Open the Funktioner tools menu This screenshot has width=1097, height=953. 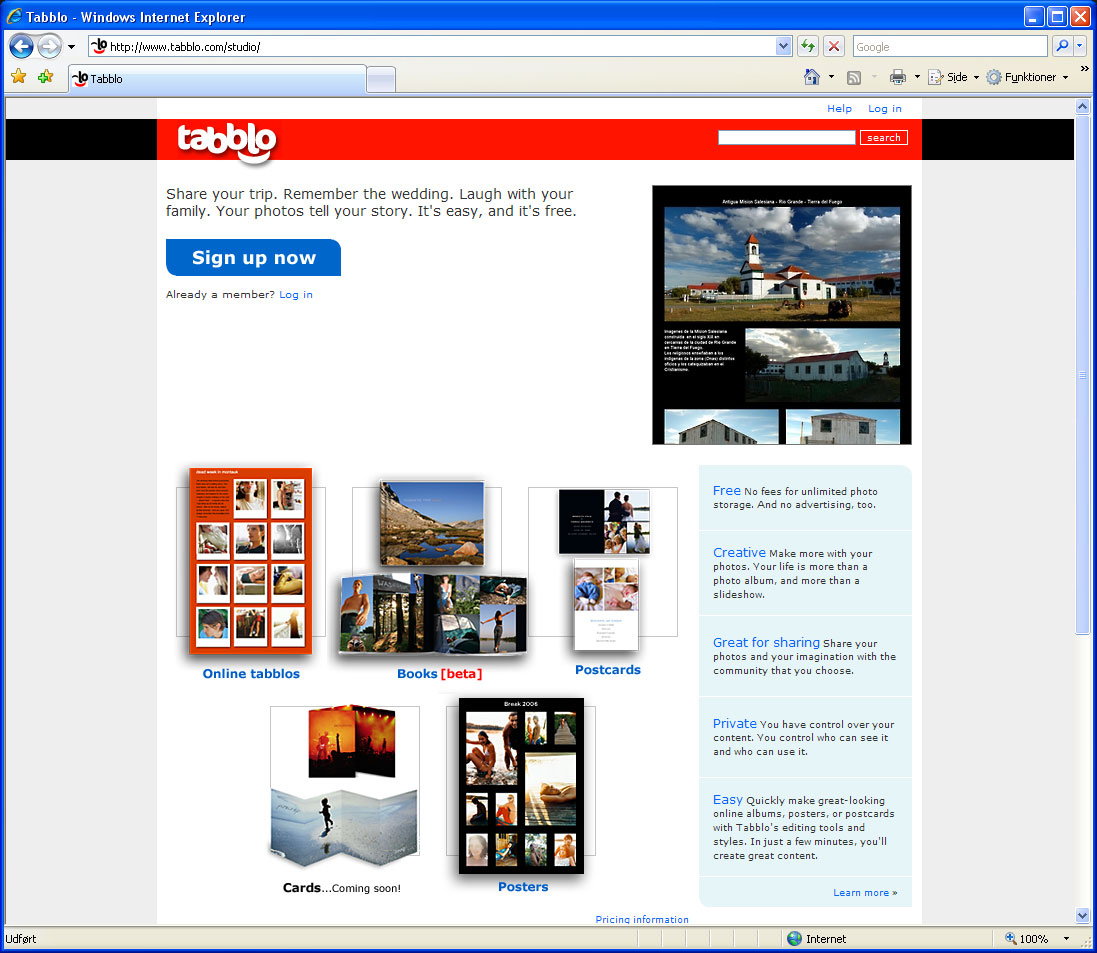(1027, 77)
